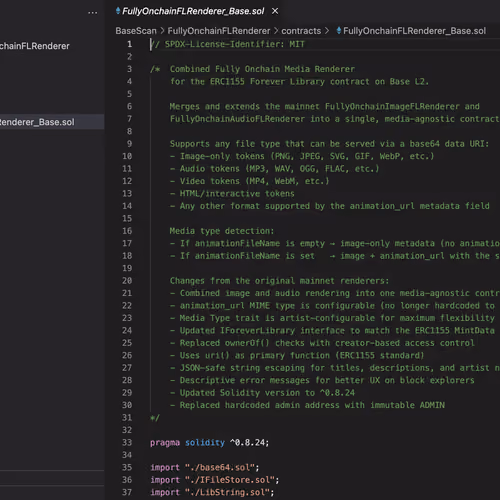The width and height of the screenshot is (500, 500).
Task: Place cursor on SPDX-License-Identifier comment line
Action: 227,44
